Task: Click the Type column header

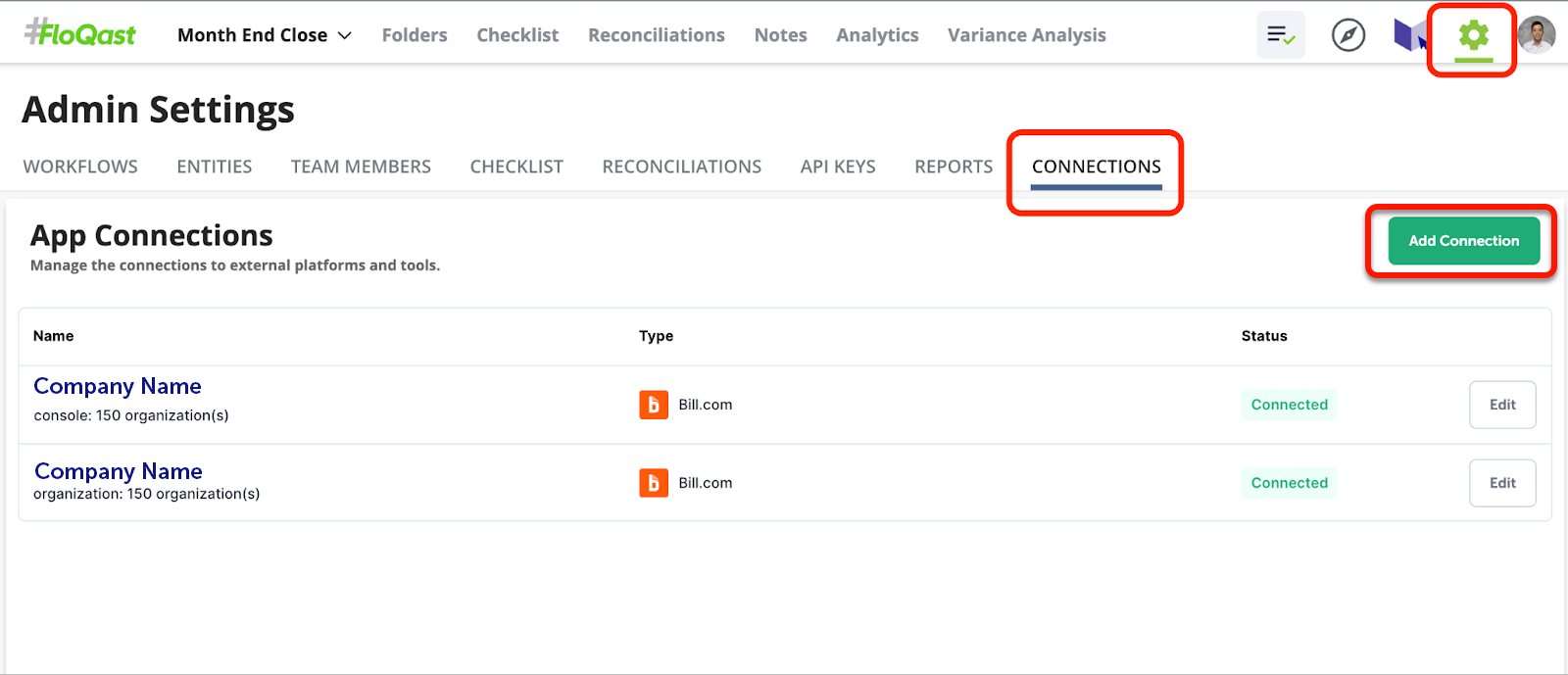Action: [657, 336]
